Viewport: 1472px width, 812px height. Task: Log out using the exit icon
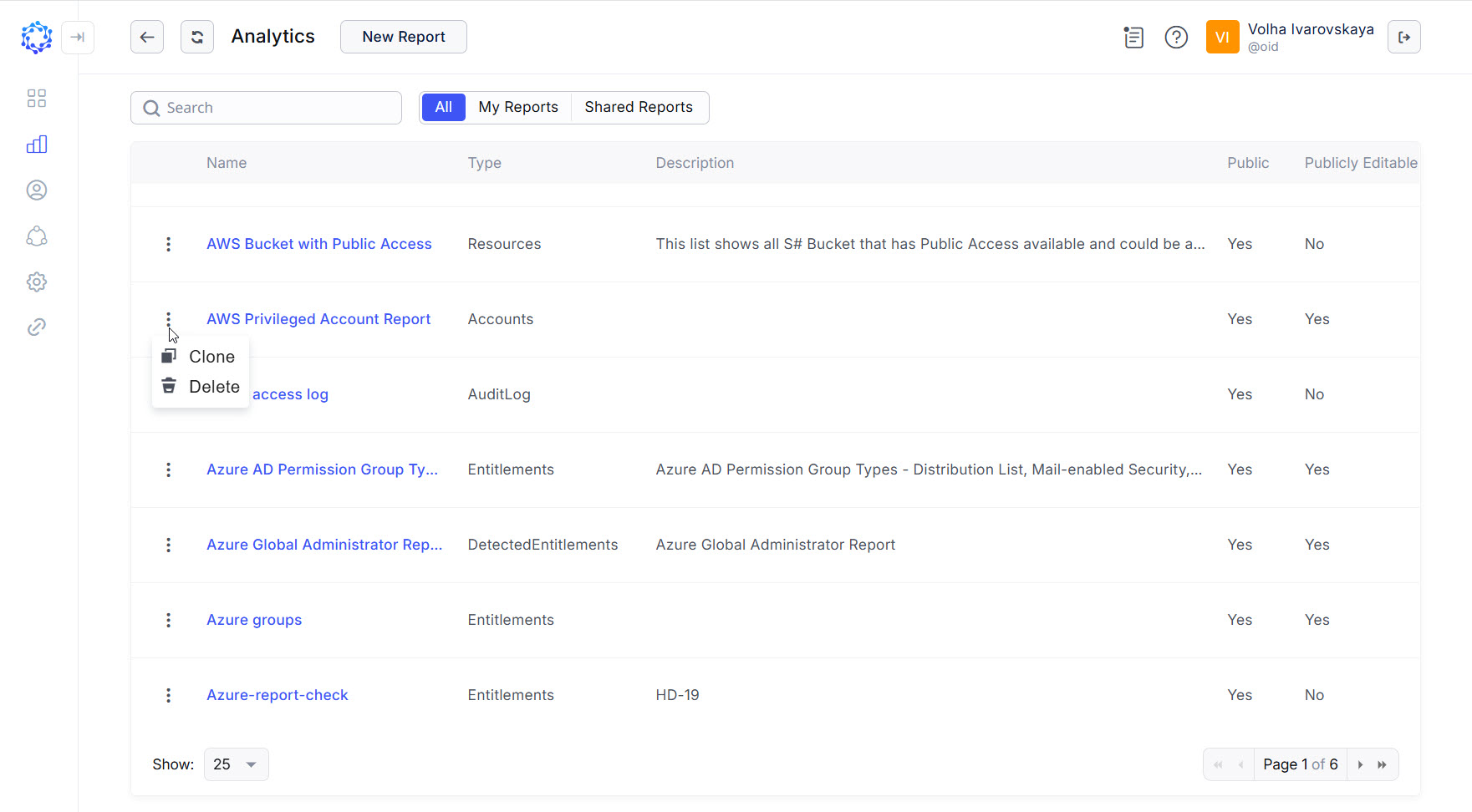click(x=1403, y=37)
